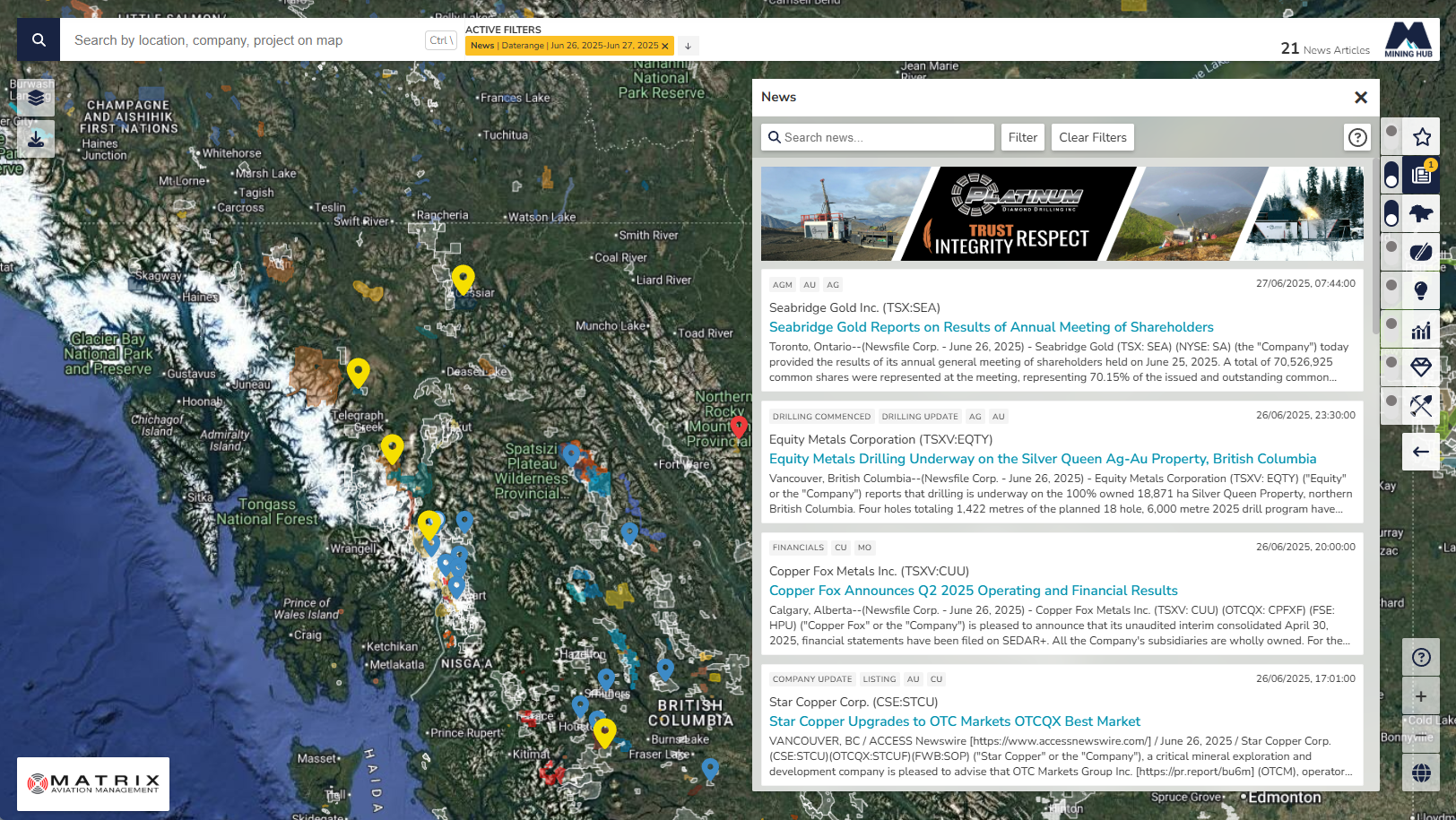1456x820 pixels.
Task: Open the map layers icon
Action: point(36,98)
